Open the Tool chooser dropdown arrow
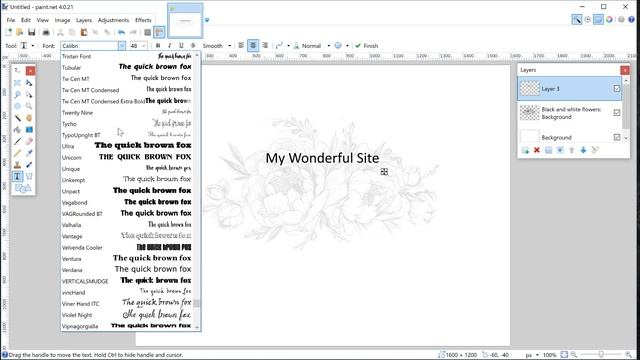Image resolution: width=640 pixels, height=360 pixels. tap(33, 46)
